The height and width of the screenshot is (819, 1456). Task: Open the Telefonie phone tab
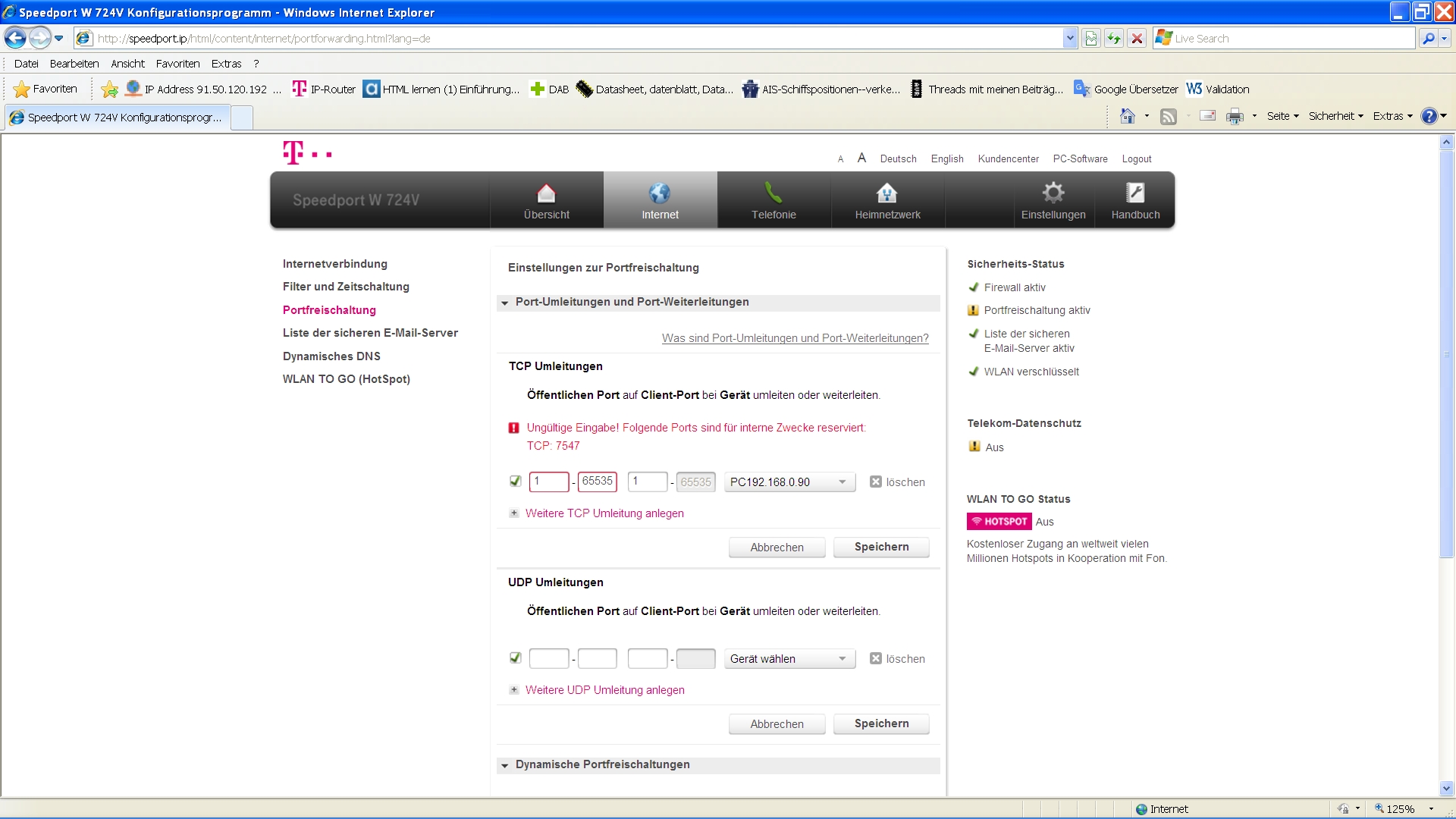click(773, 200)
